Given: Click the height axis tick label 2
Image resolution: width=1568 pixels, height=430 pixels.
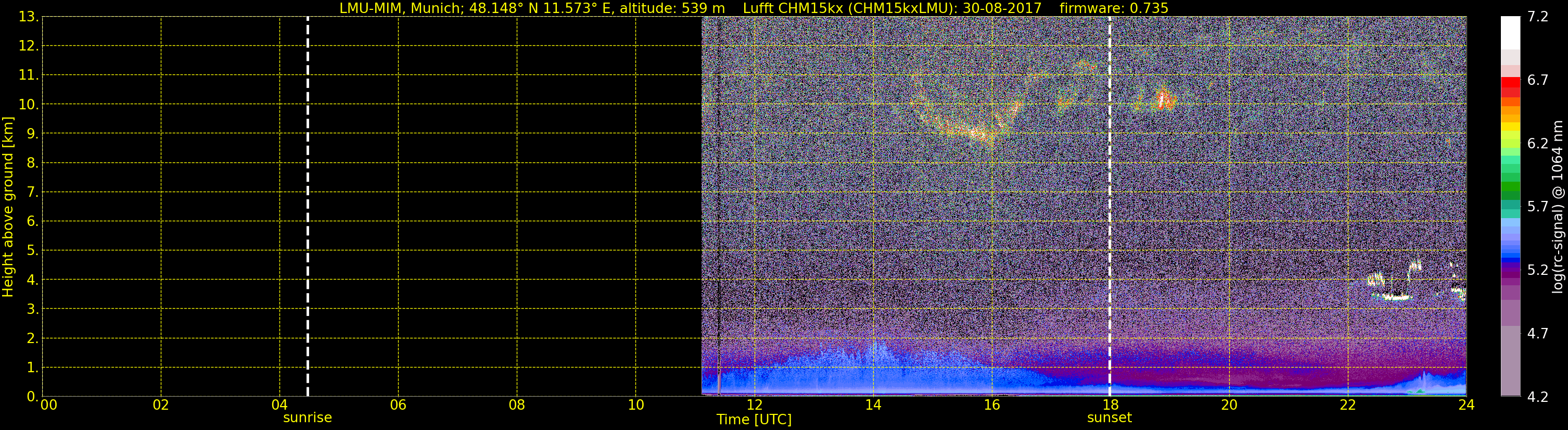Looking at the screenshot, I should tap(32, 338).
